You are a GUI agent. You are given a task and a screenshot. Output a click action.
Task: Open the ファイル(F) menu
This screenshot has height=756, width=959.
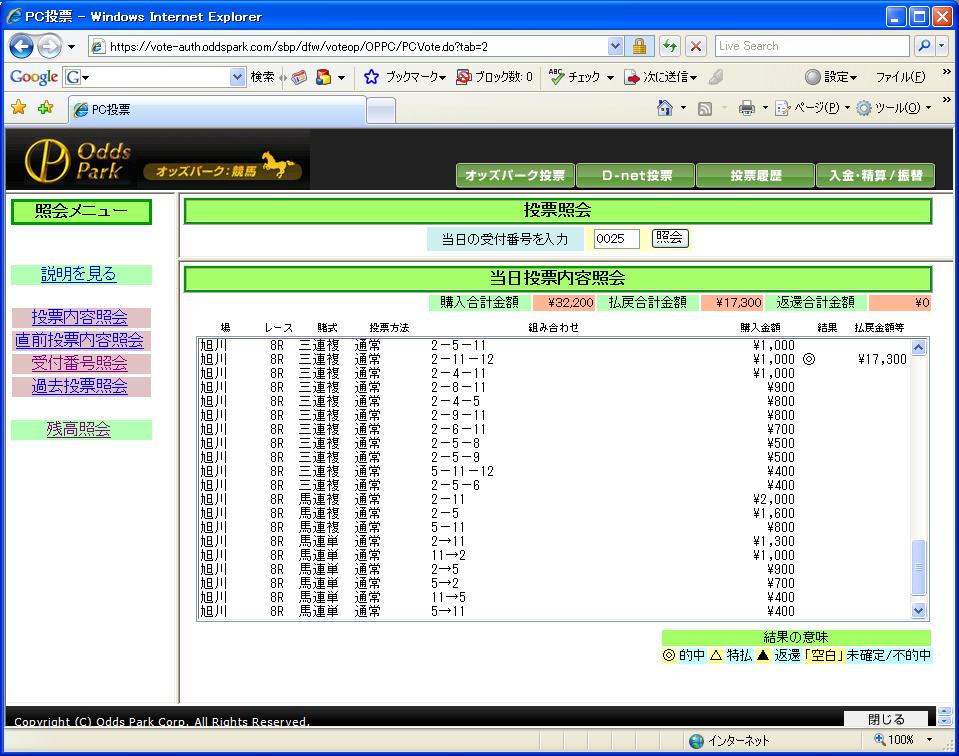[900, 77]
